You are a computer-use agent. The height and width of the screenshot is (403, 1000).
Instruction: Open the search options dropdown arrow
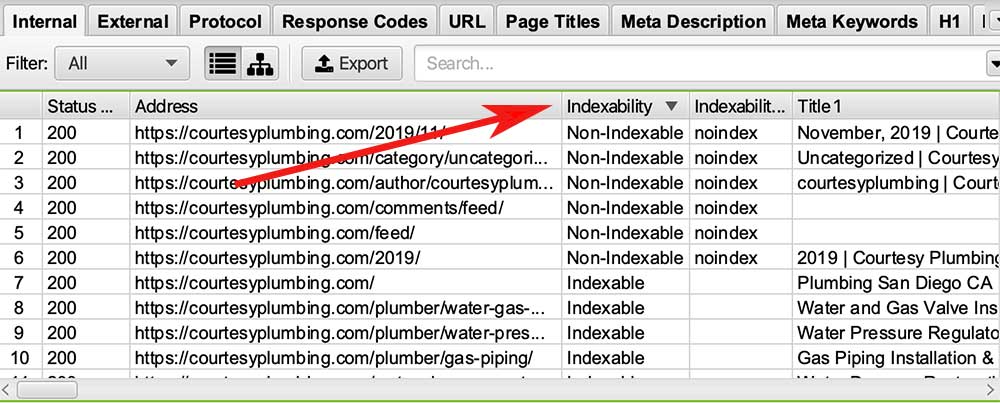[993, 64]
